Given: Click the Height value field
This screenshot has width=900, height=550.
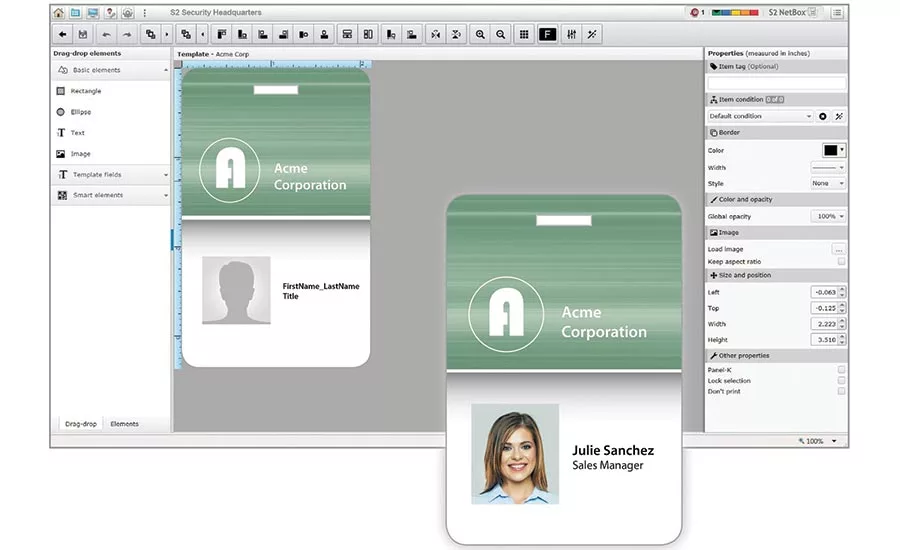Looking at the screenshot, I should [x=824, y=340].
